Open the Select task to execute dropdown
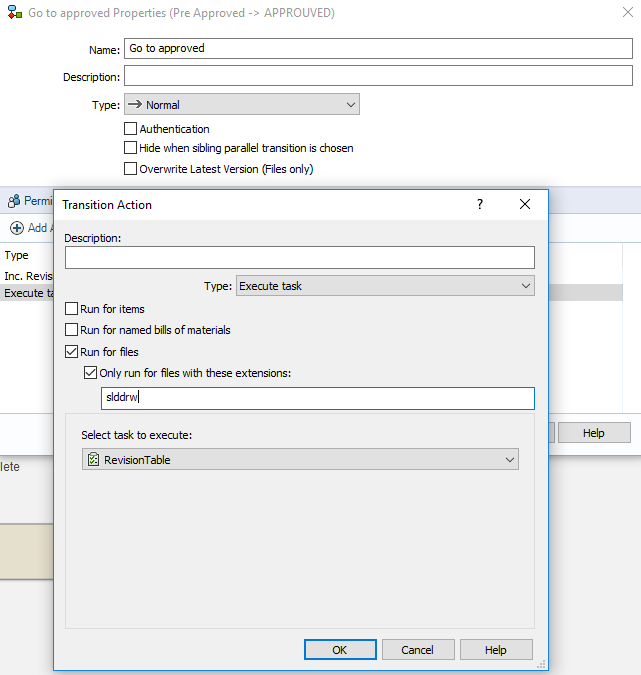The height and width of the screenshot is (675, 641). click(x=300, y=460)
